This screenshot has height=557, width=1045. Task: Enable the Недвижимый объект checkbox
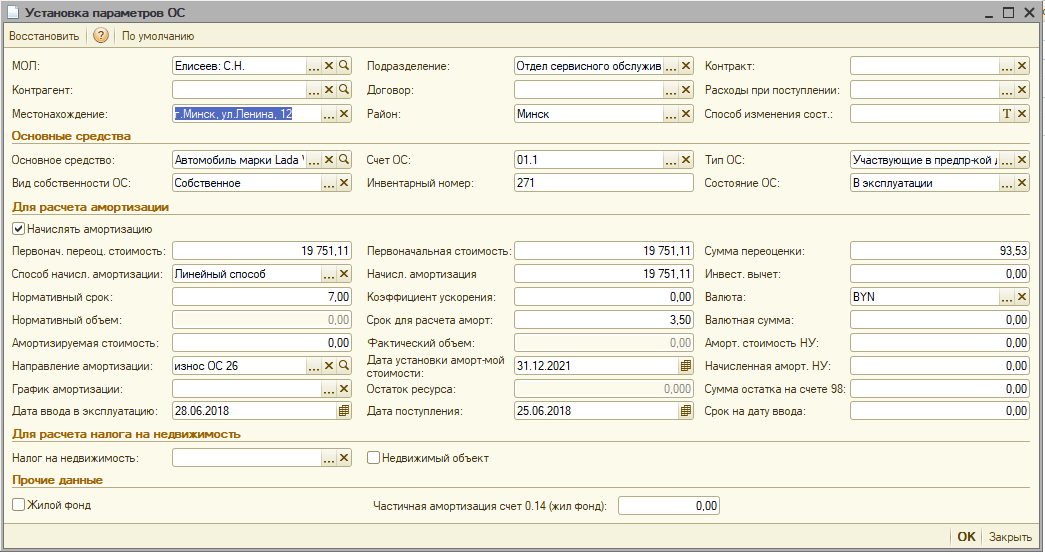(374, 458)
